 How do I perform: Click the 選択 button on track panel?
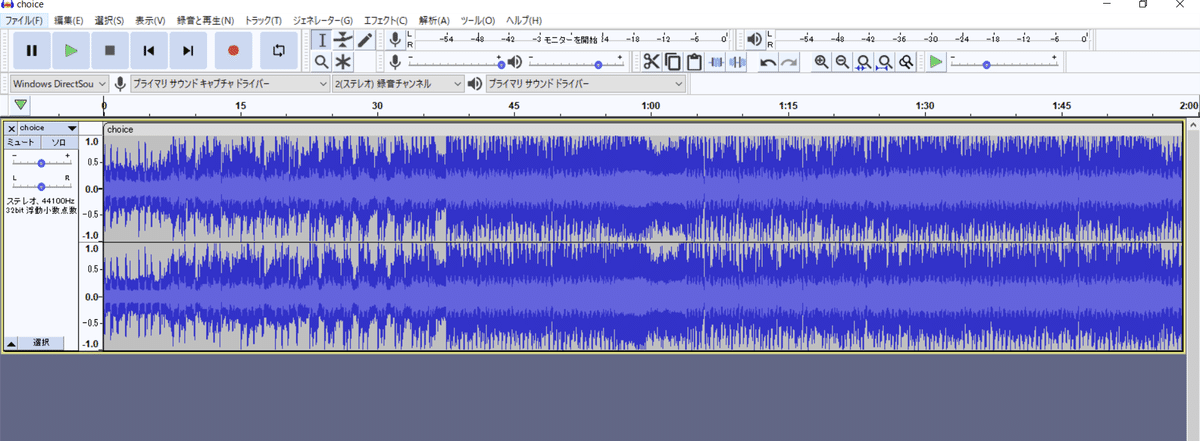pos(41,343)
